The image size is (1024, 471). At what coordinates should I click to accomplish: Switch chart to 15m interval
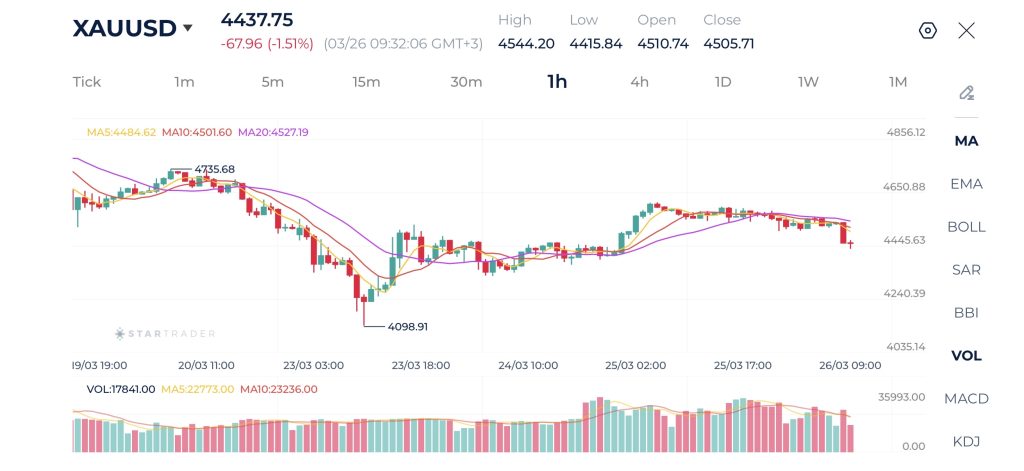(x=366, y=82)
